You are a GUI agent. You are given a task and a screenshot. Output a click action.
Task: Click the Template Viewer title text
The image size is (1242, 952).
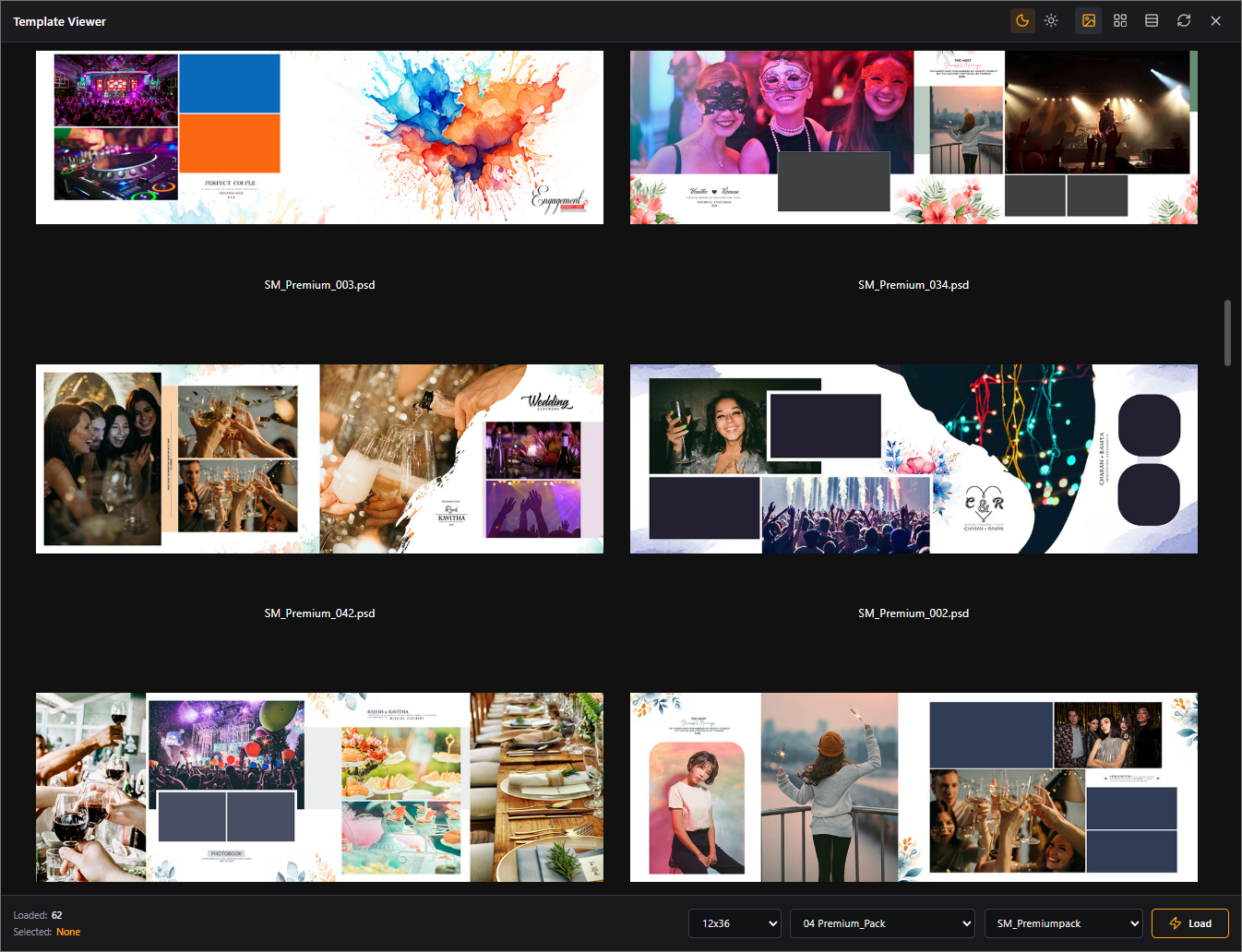click(x=60, y=21)
